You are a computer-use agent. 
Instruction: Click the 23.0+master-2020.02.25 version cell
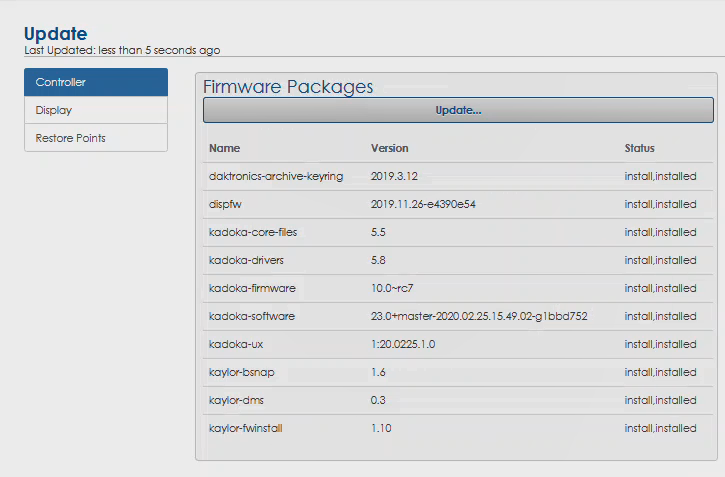click(479, 316)
